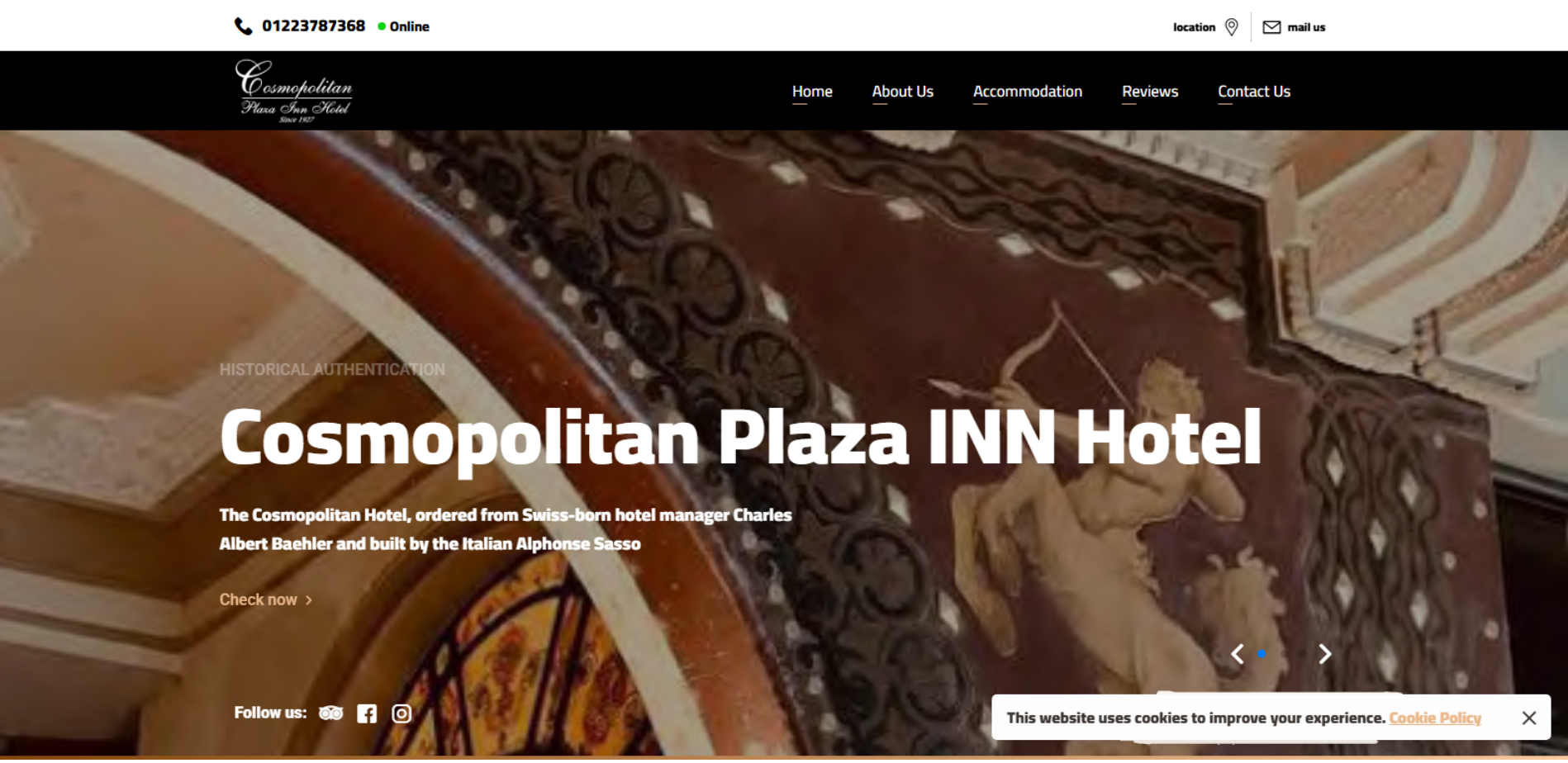Click the mail envelope icon

pyautogui.click(x=1271, y=27)
